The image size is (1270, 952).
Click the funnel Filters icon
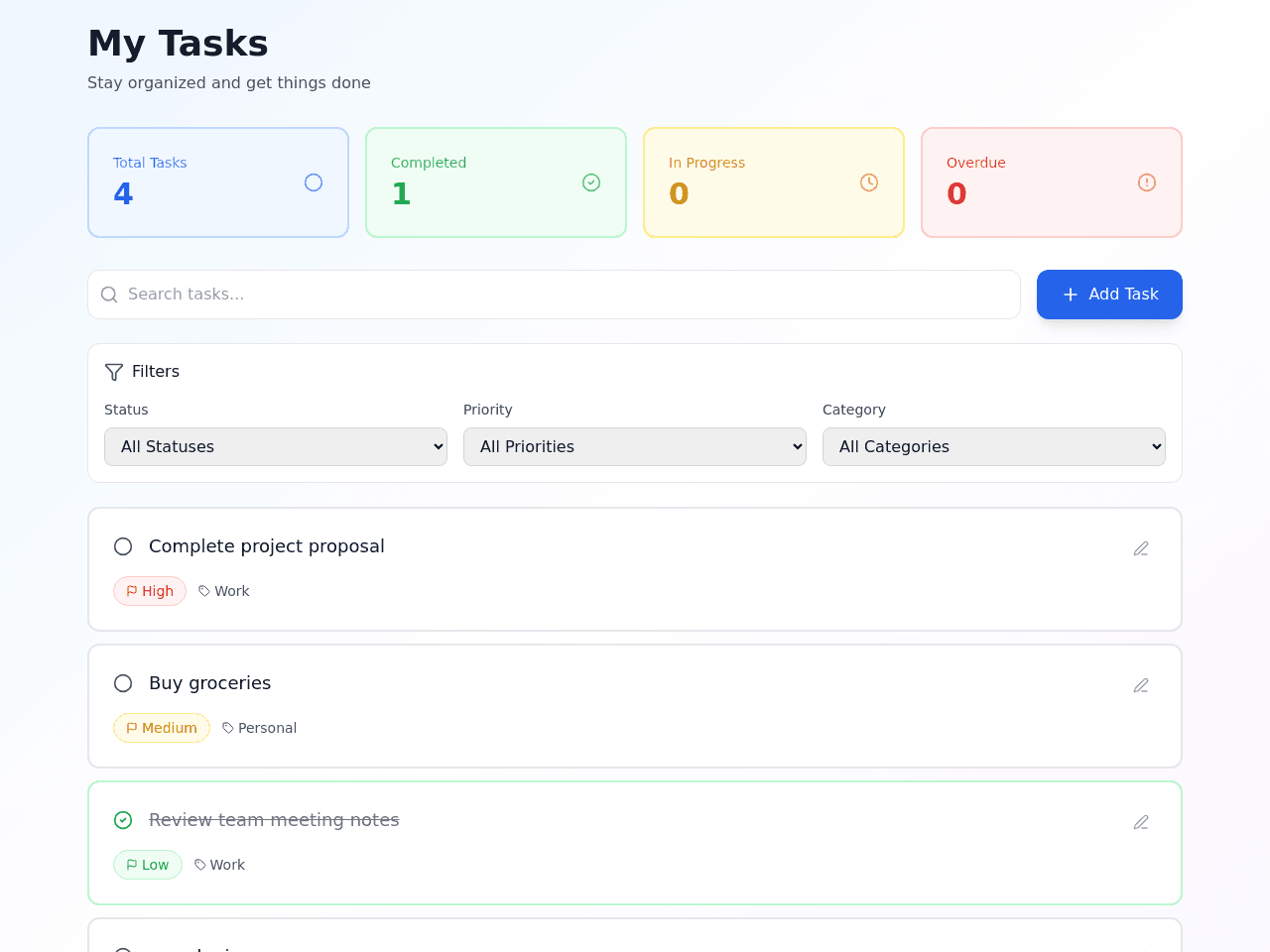[114, 372]
